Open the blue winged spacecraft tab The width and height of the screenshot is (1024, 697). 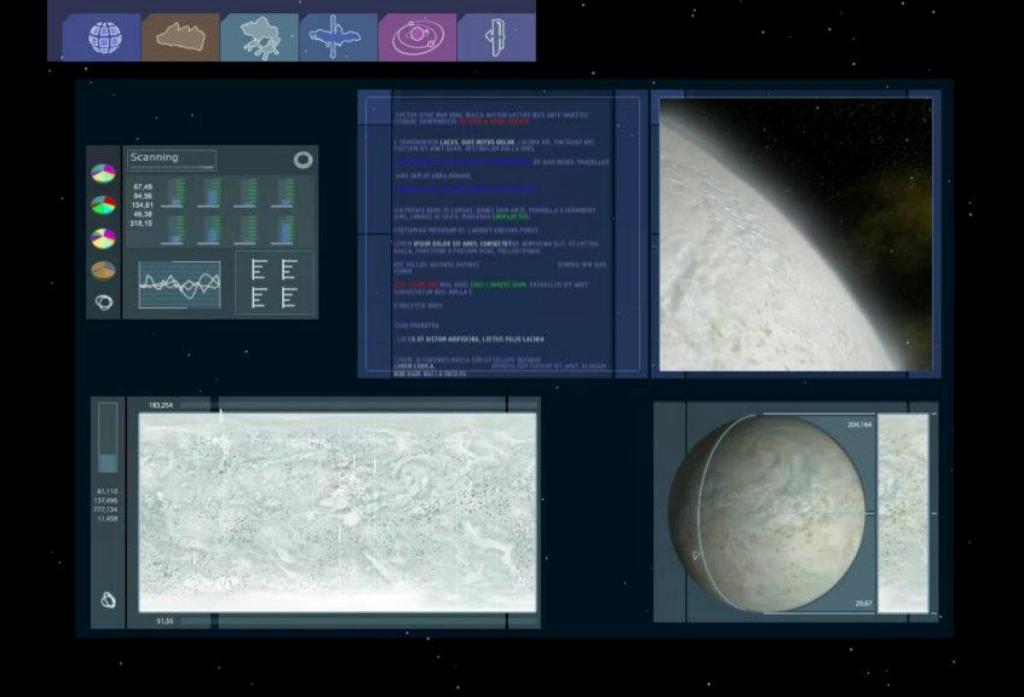(338, 38)
